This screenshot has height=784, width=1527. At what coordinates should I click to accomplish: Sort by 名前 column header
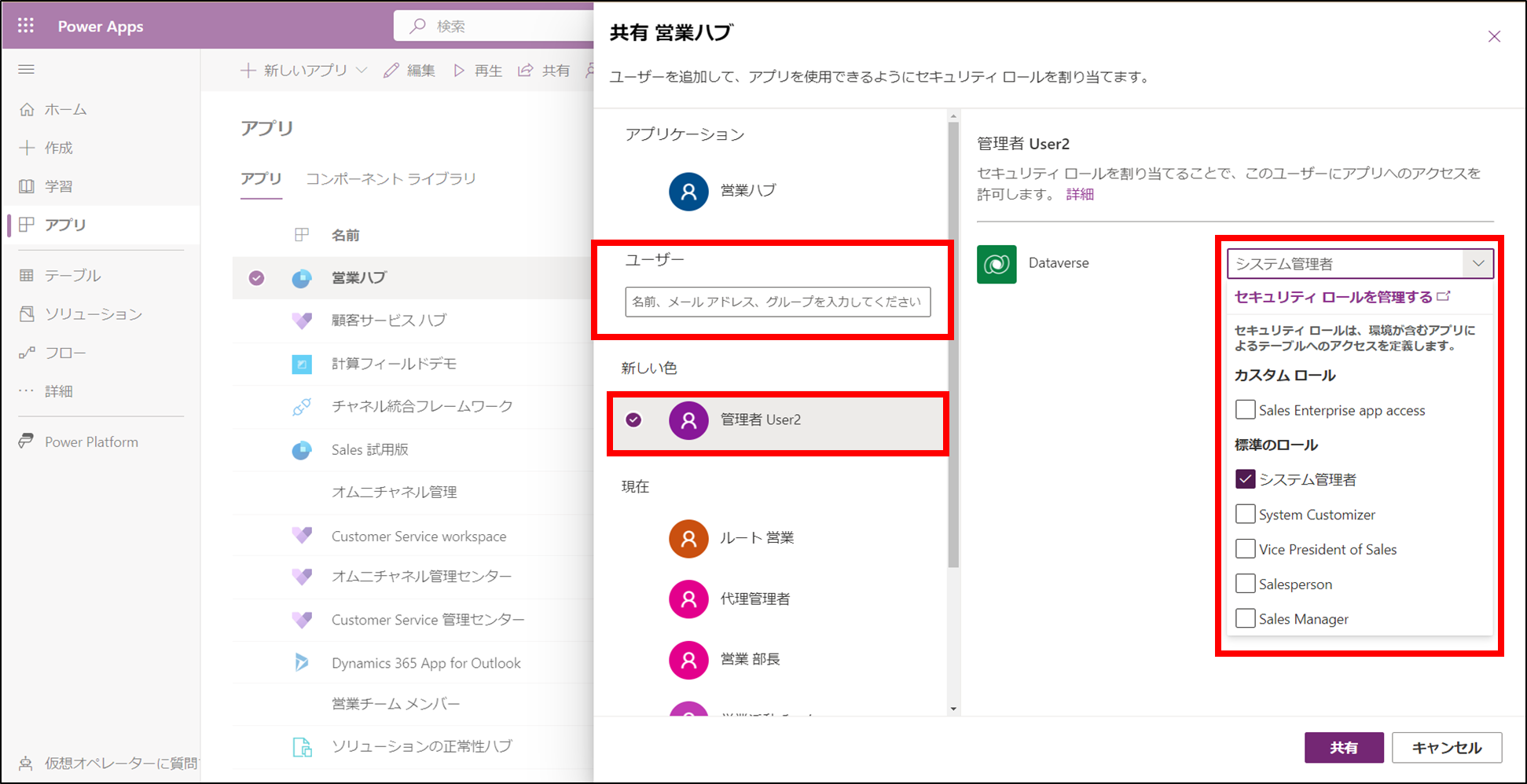point(346,235)
